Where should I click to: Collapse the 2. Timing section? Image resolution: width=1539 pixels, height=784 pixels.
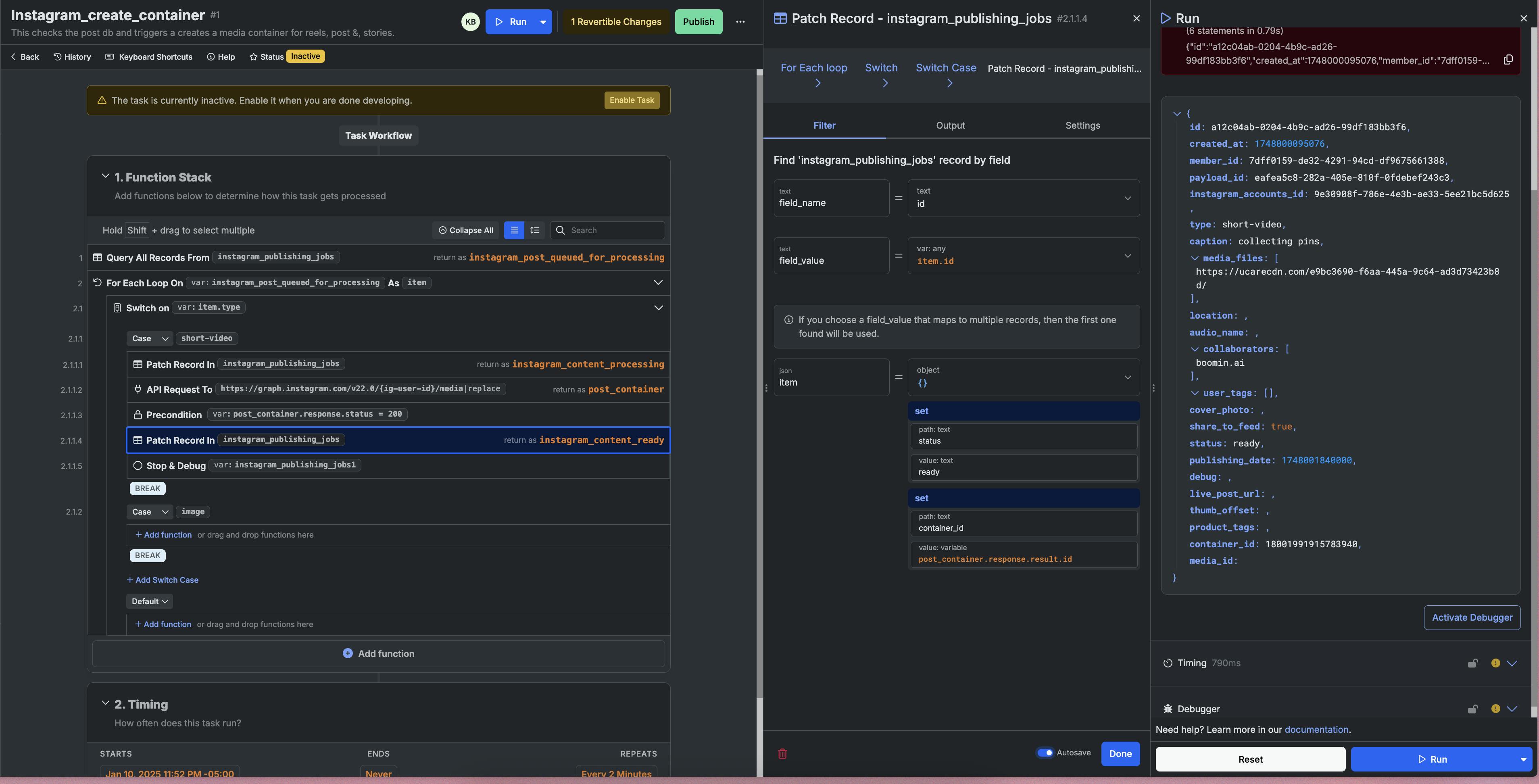click(x=105, y=703)
